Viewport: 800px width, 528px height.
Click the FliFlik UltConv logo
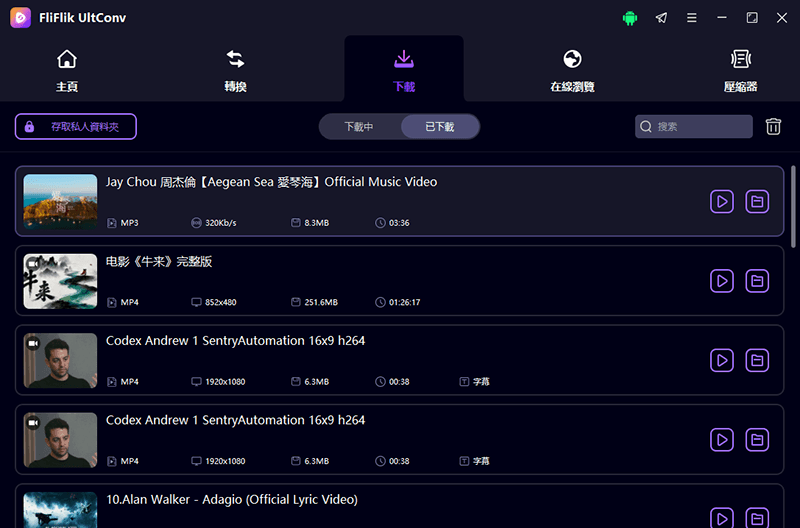[x=20, y=17]
